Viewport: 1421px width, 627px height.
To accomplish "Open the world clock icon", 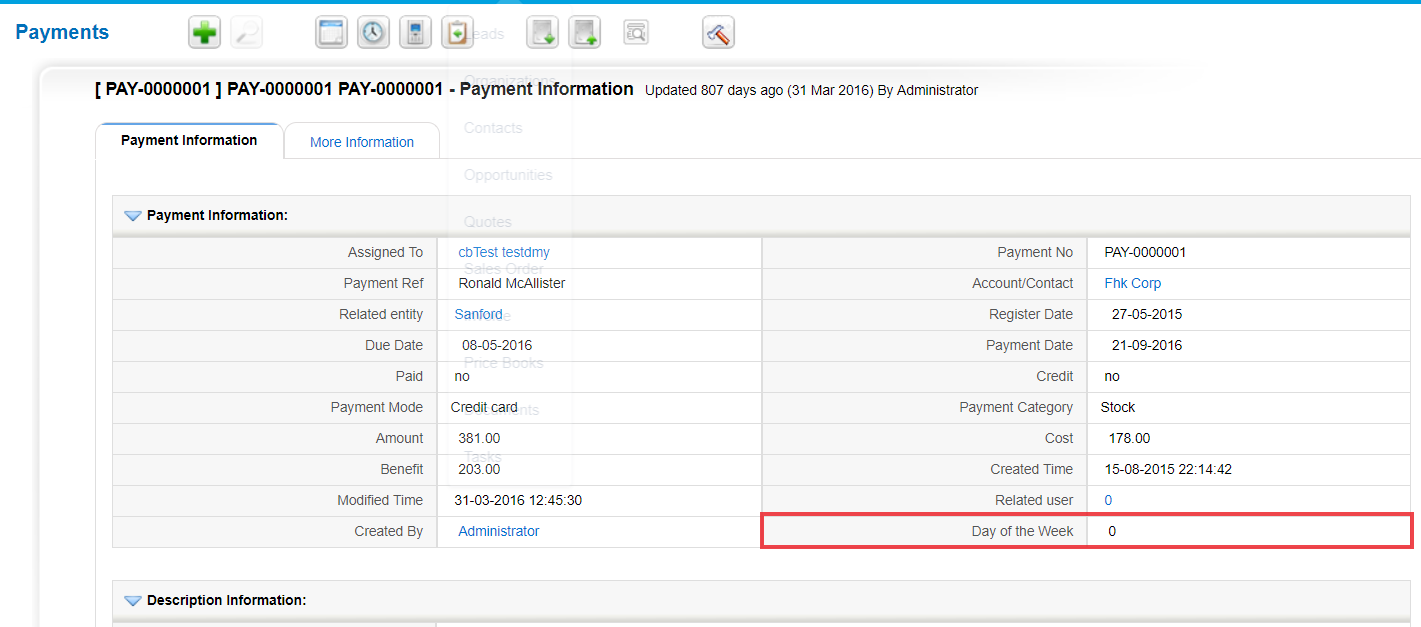I will 373,33.
